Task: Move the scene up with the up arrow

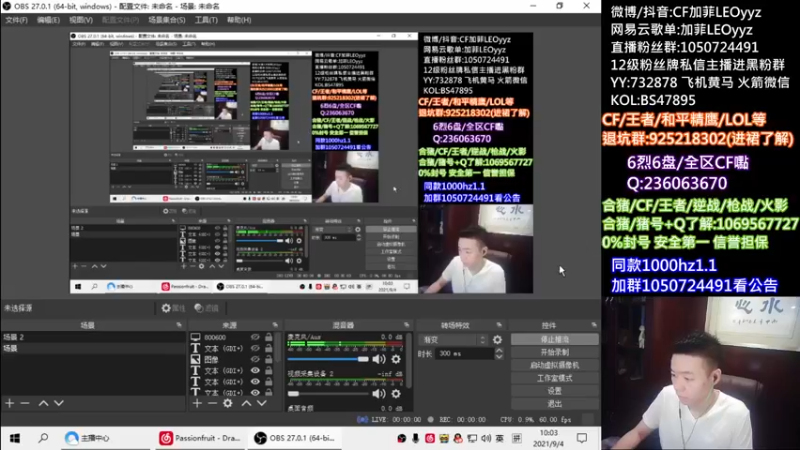Action: coord(43,403)
